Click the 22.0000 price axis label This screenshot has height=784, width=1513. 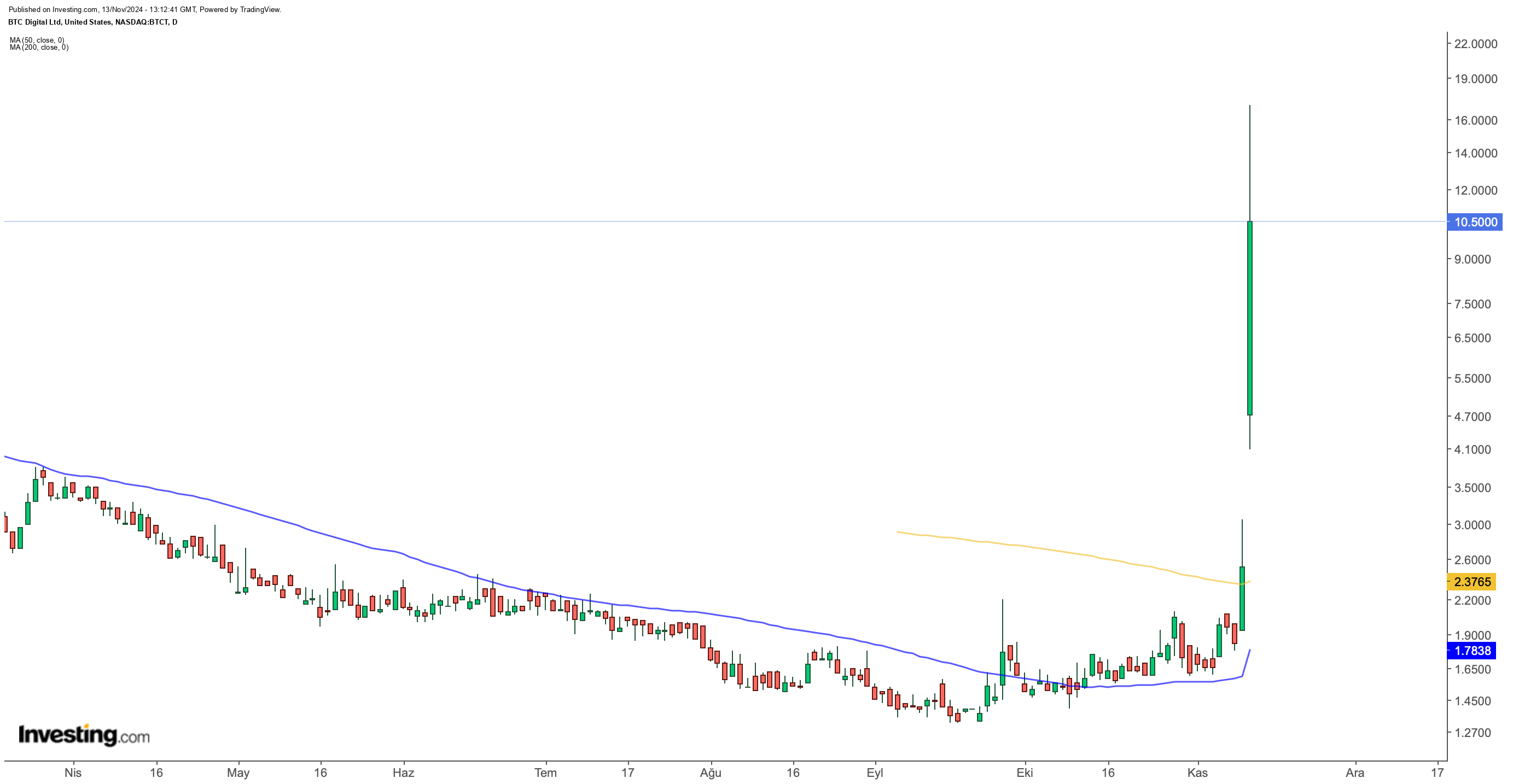click(x=1475, y=44)
